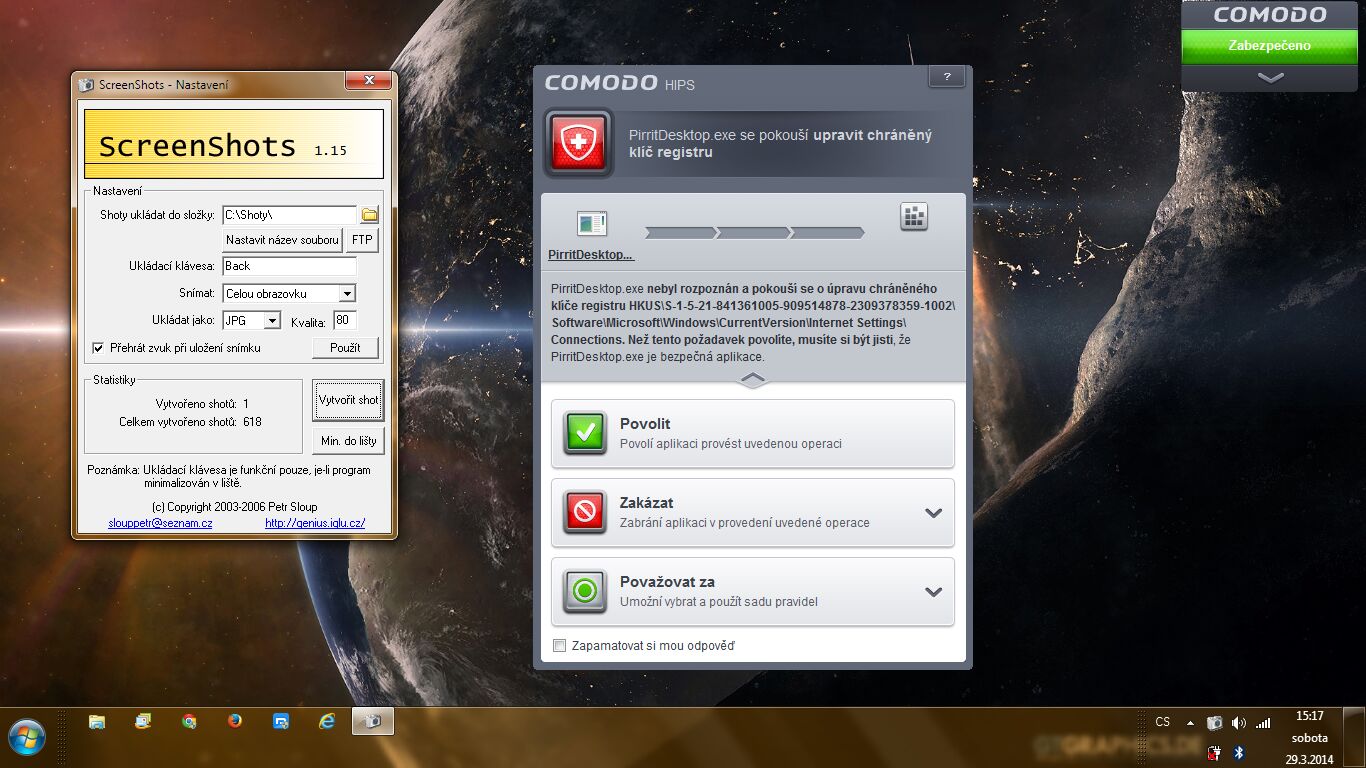Click the COMODO logo on the desktop widget
1366x768 pixels.
click(x=1270, y=15)
